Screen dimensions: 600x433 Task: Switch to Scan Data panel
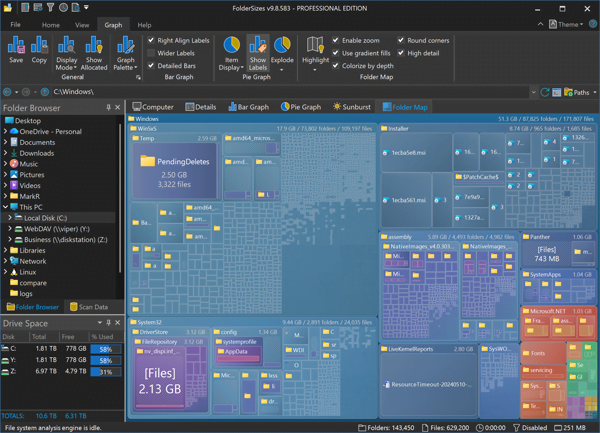(89, 307)
